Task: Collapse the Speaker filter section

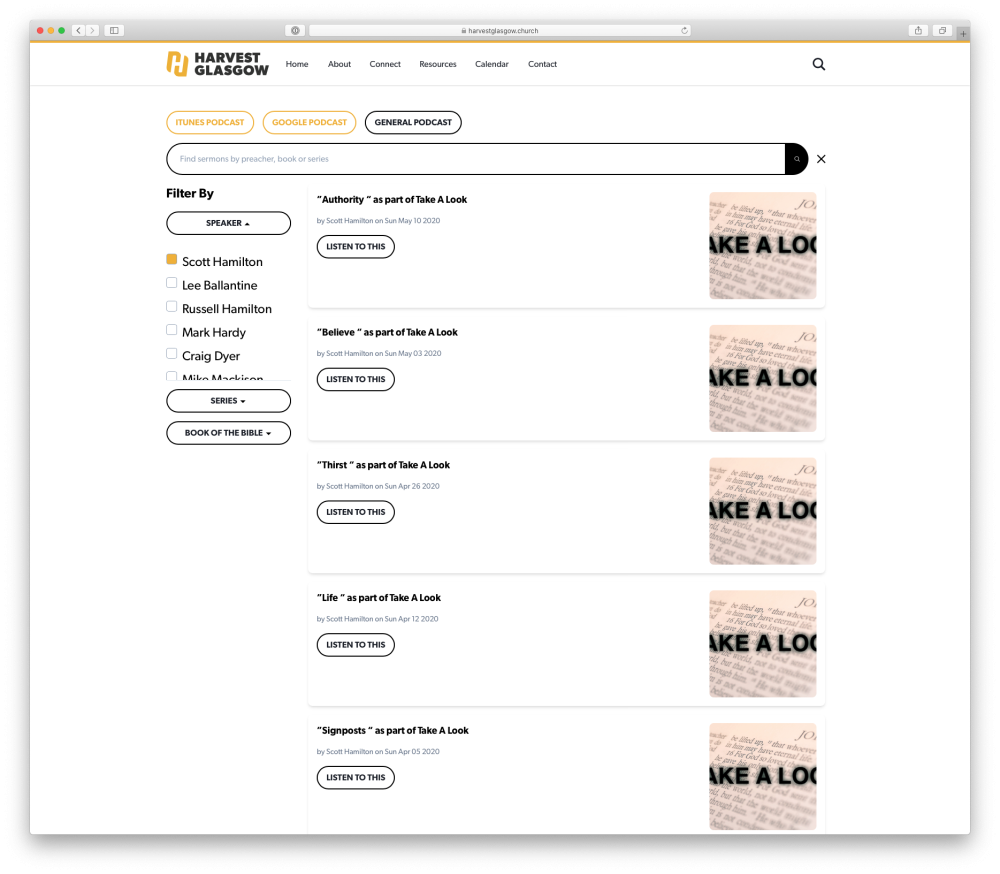Action: (228, 223)
